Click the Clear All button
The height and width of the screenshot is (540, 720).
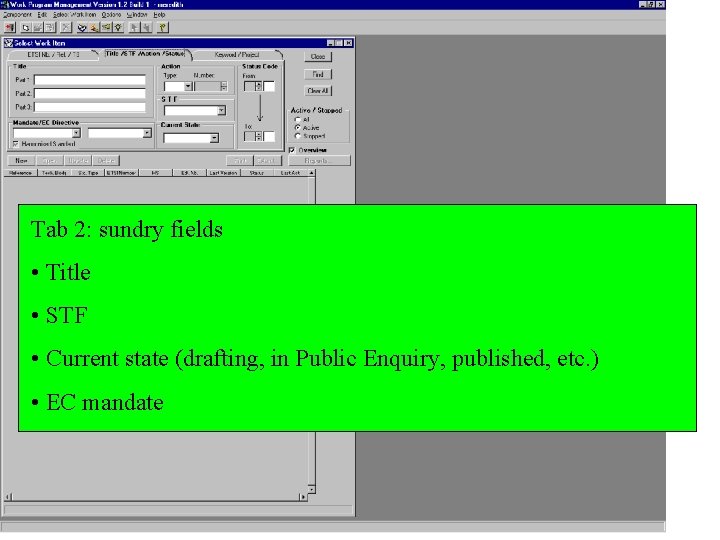tap(318, 91)
